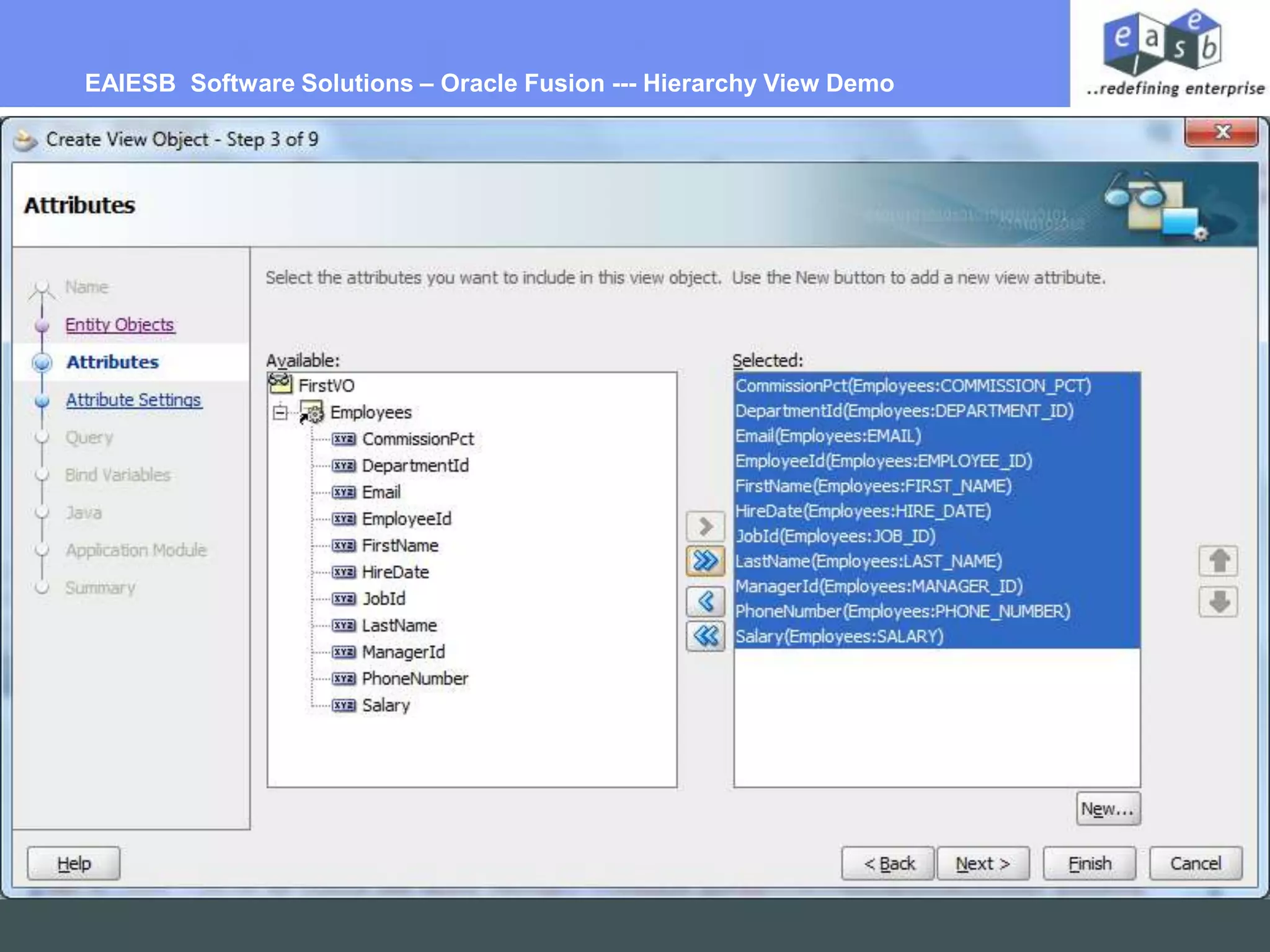Select the Attributes step in navigation

click(x=112, y=362)
